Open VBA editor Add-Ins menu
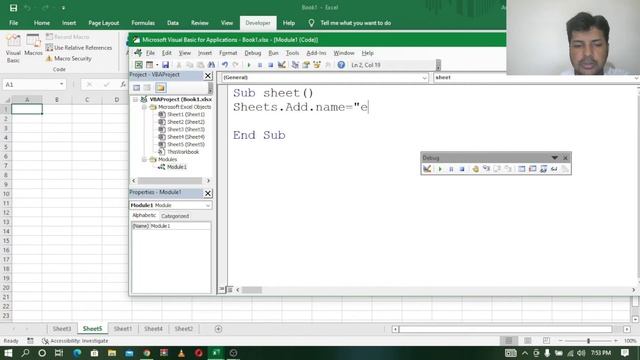640x360 pixels. click(x=316, y=53)
